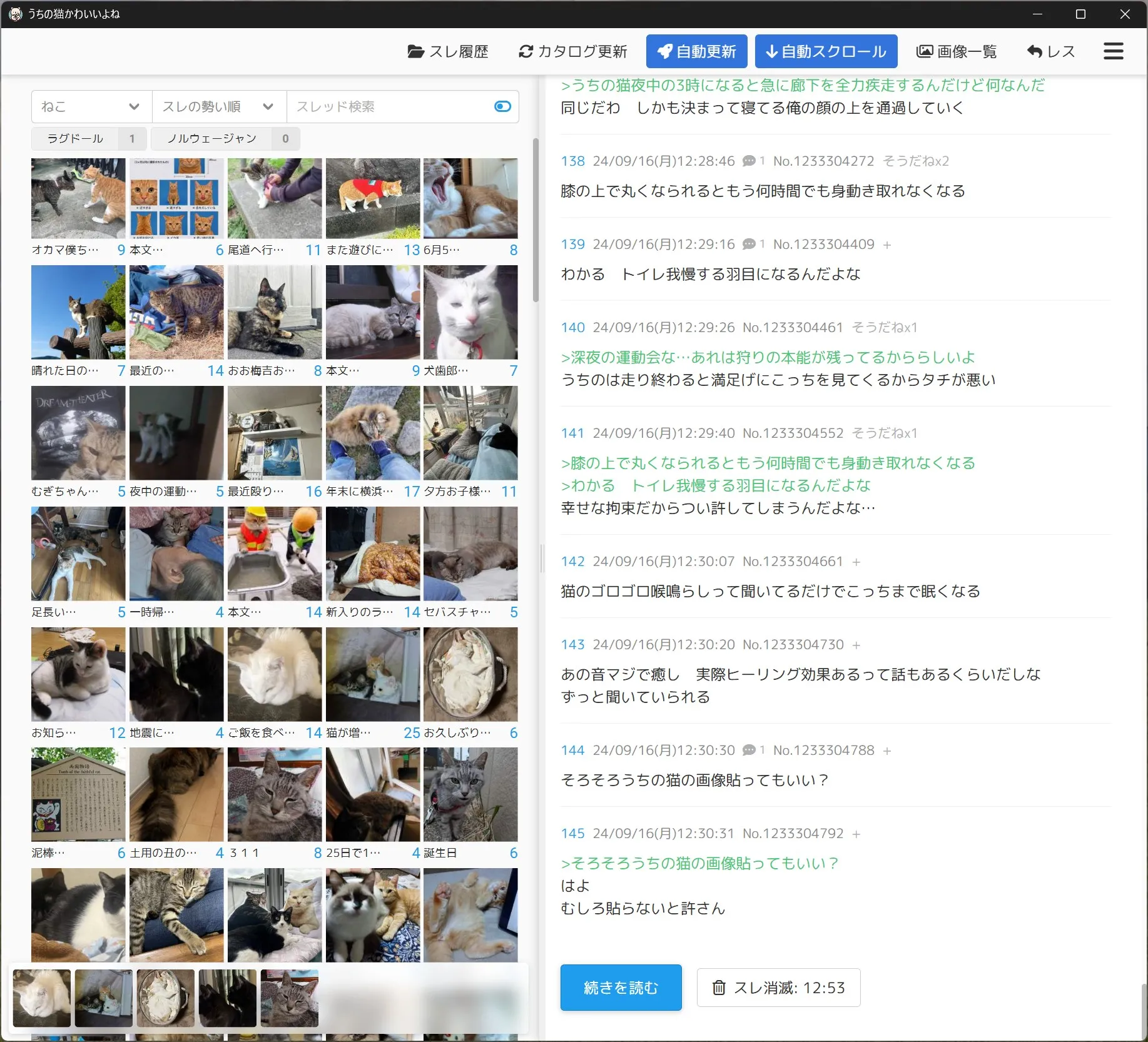
Task: Expand the ねこ board dropdown
Action: [x=91, y=107]
